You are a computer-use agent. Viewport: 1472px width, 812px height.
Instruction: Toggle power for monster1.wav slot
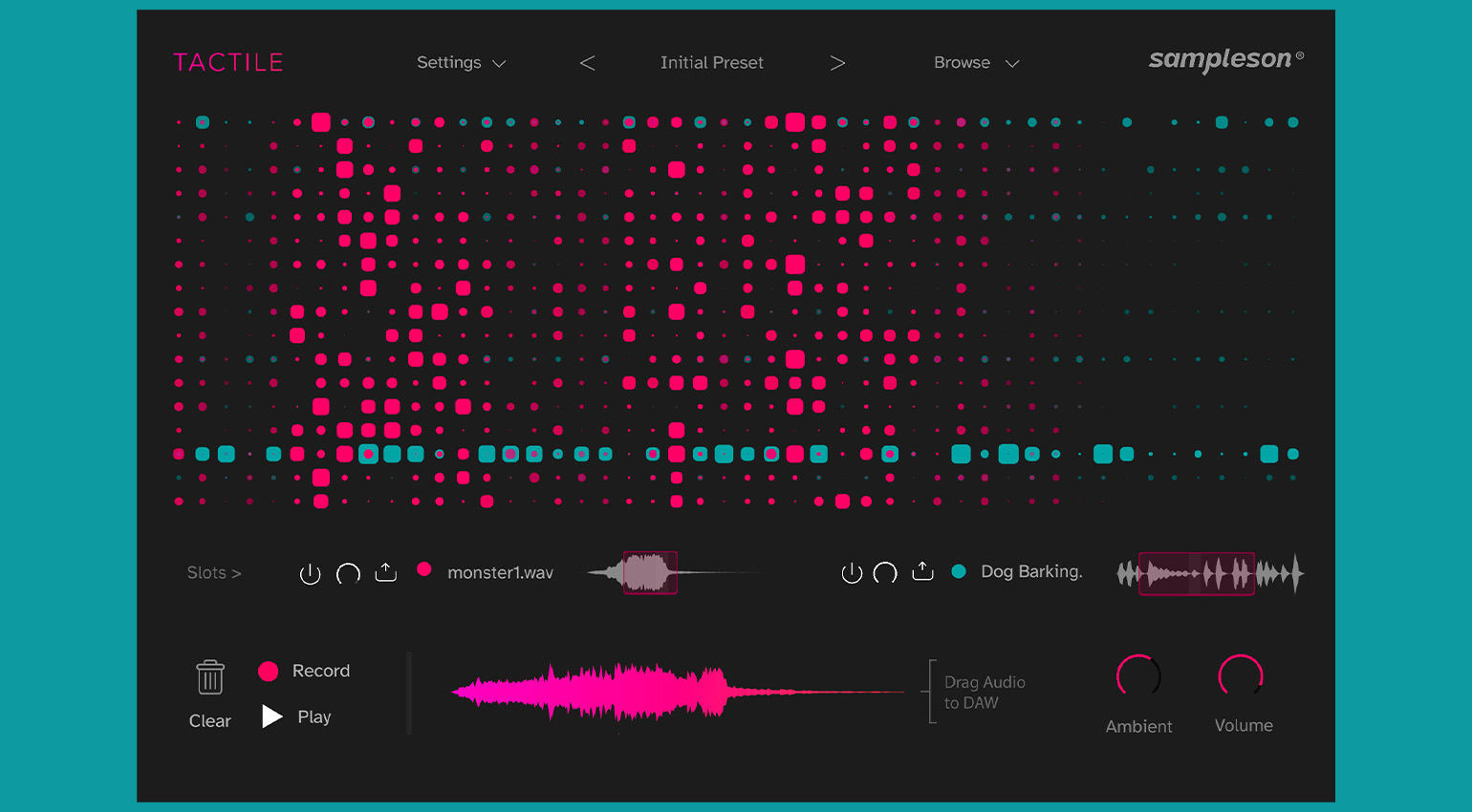click(x=311, y=573)
